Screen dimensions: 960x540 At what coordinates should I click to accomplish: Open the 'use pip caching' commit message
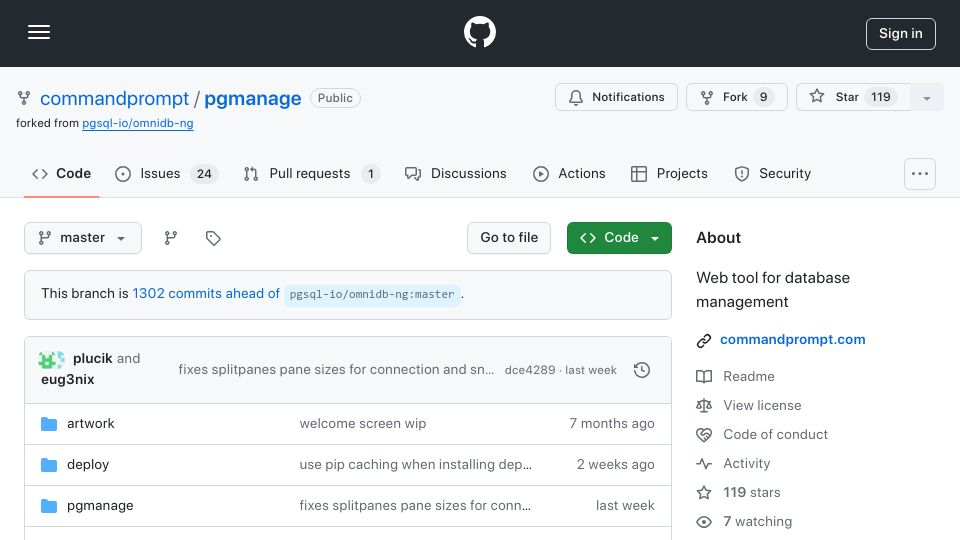point(415,465)
